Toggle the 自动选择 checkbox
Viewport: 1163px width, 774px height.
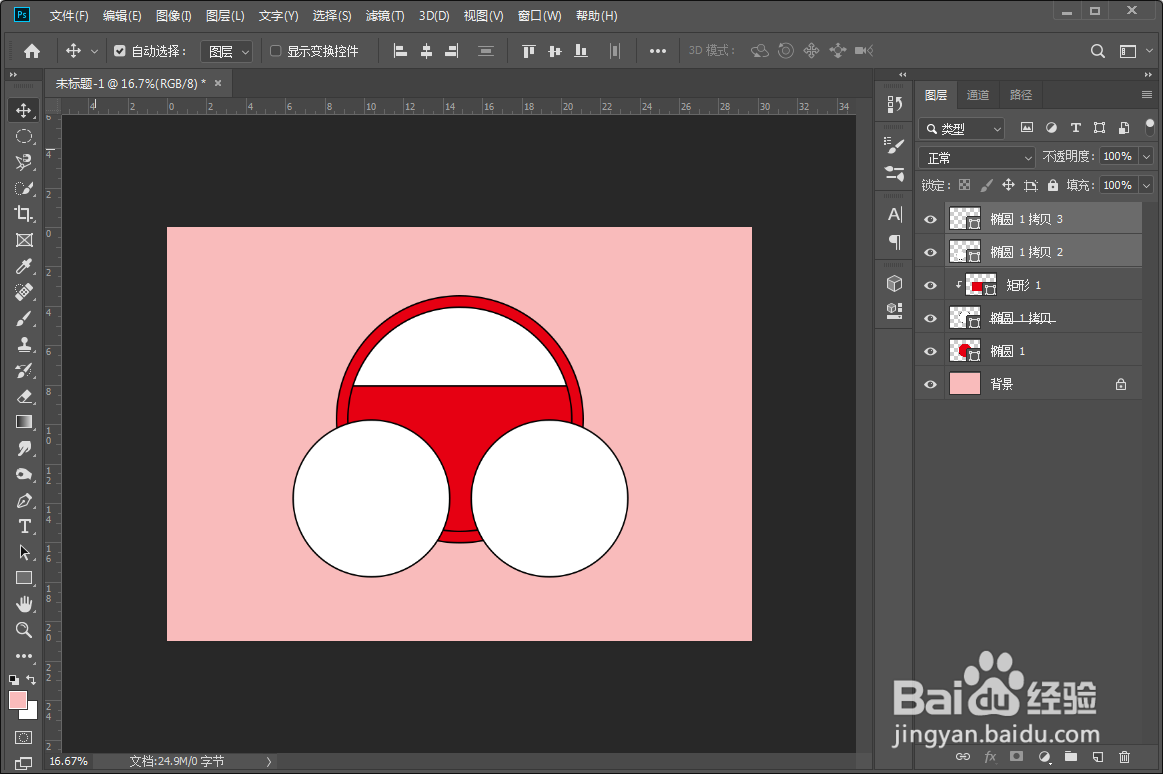coord(120,51)
